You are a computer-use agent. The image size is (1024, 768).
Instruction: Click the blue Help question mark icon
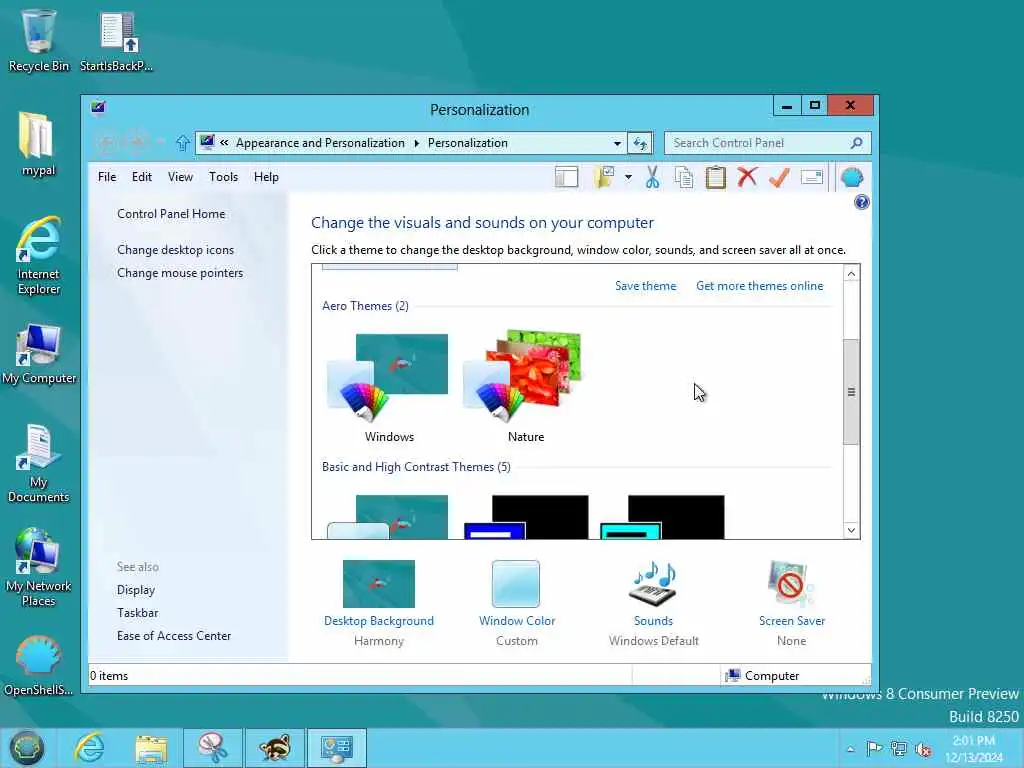coord(861,202)
